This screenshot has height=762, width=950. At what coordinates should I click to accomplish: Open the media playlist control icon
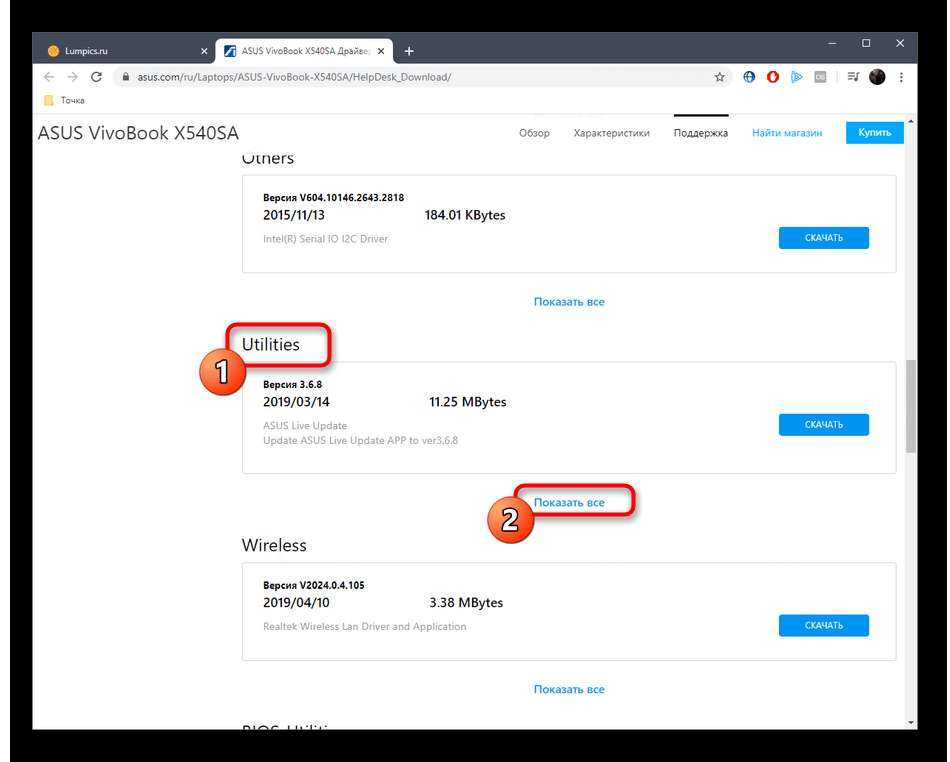coord(853,77)
